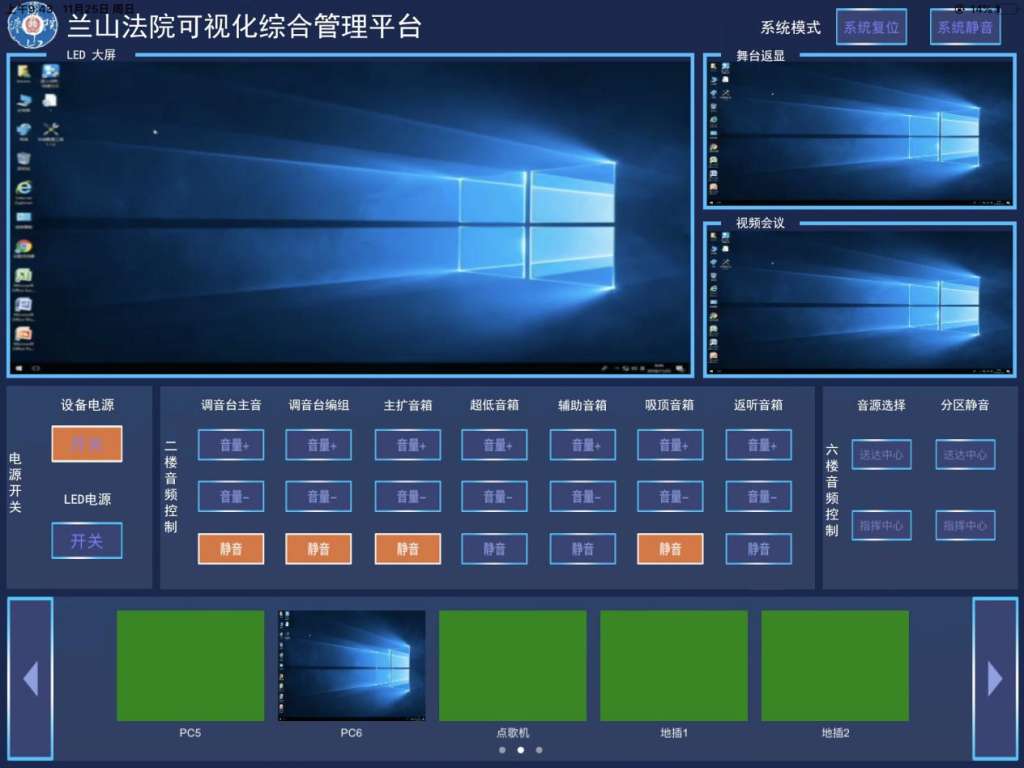Mute 辅助音箱 channel
The width and height of the screenshot is (1024, 768).
point(583,549)
